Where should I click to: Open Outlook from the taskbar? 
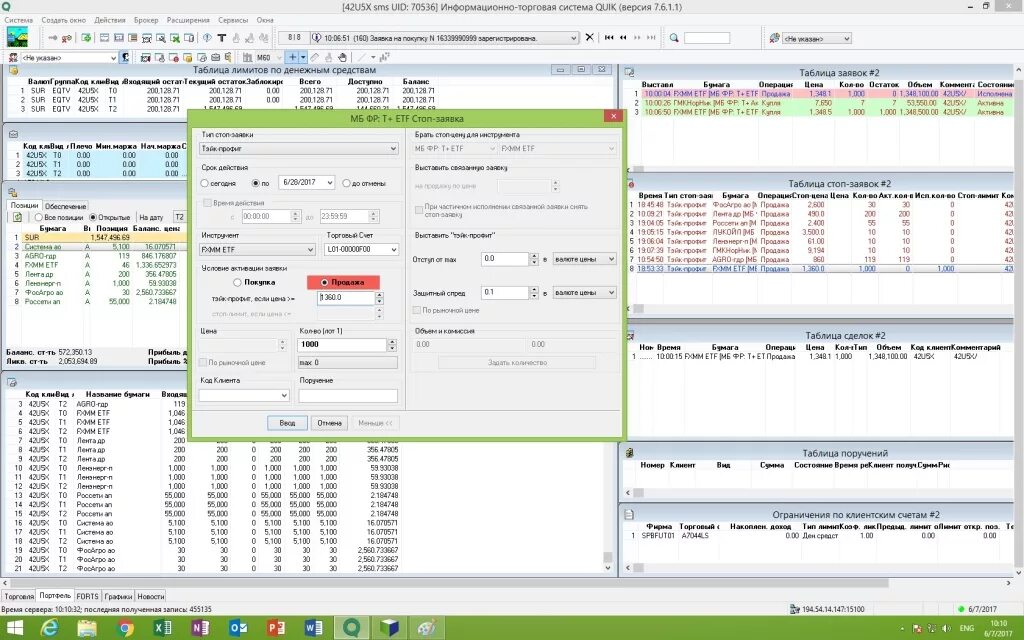point(238,628)
